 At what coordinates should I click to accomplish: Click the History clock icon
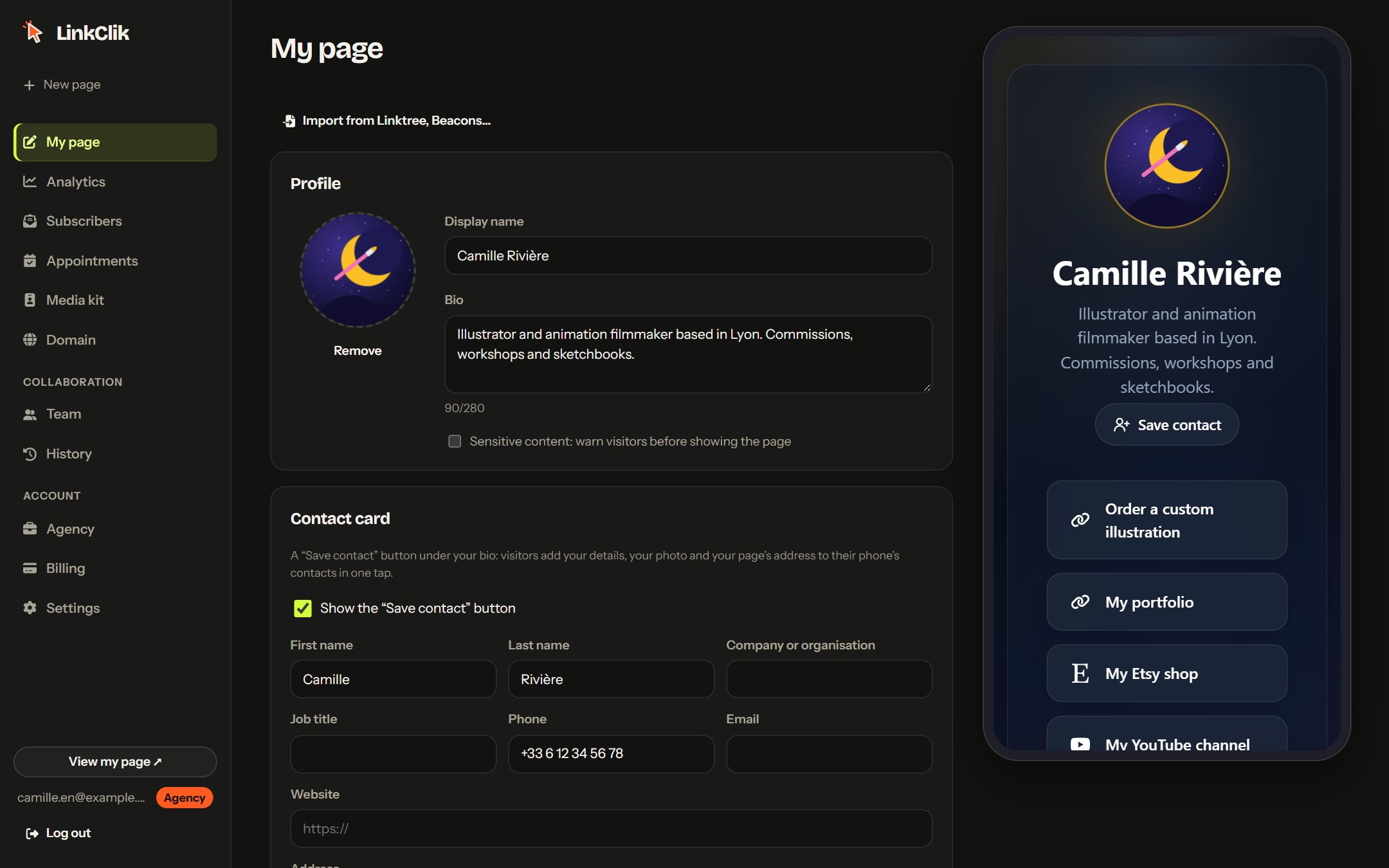(30, 454)
